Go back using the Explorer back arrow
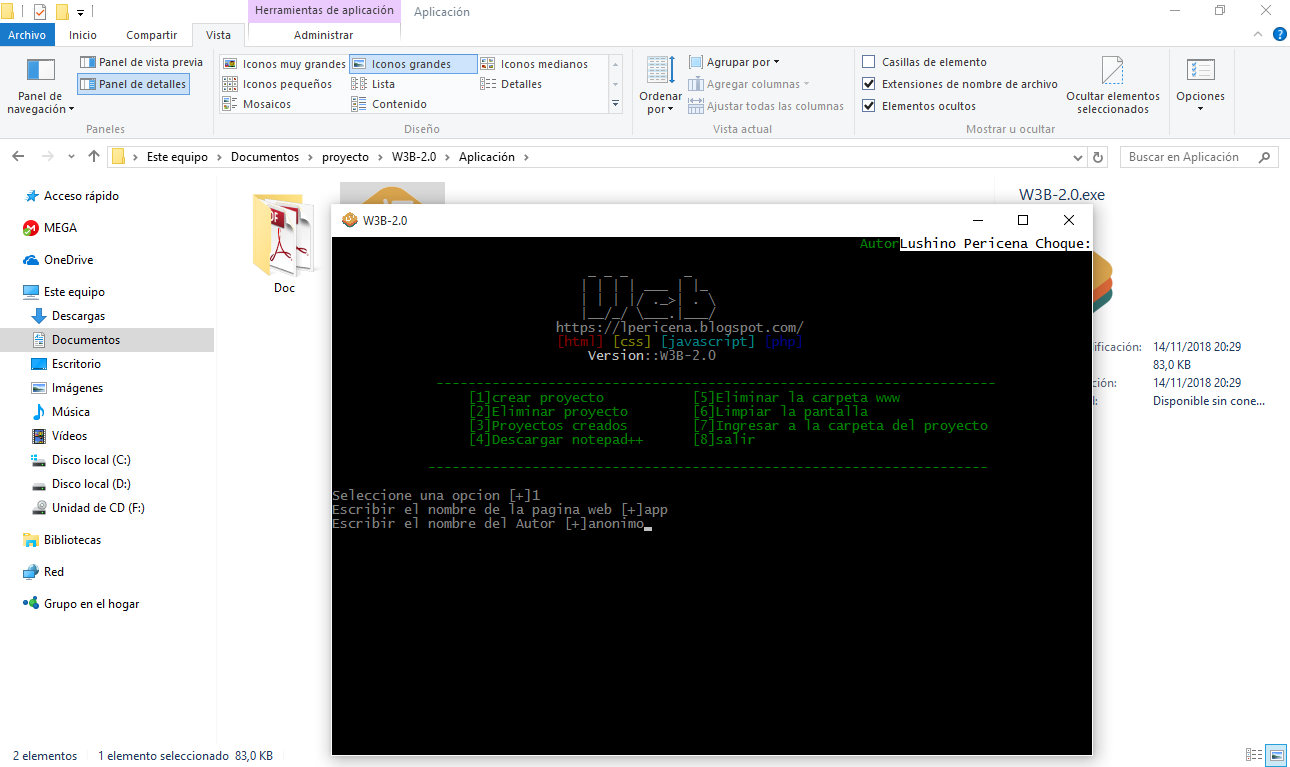Image resolution: width=1290 pixels, height=767 pixels. coord(18,157)
